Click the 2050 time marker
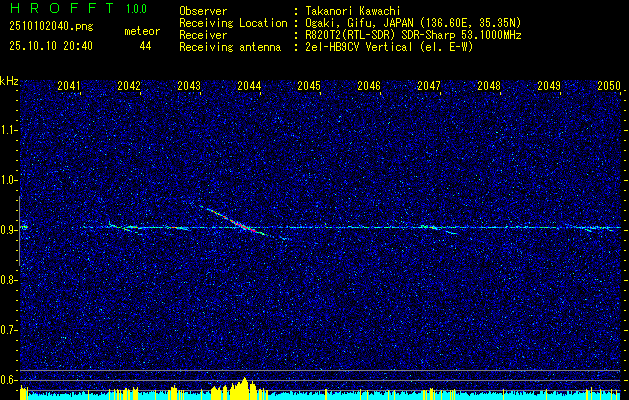Image resolution: width=629 pixels, height=400 pixels. [609, 86]
